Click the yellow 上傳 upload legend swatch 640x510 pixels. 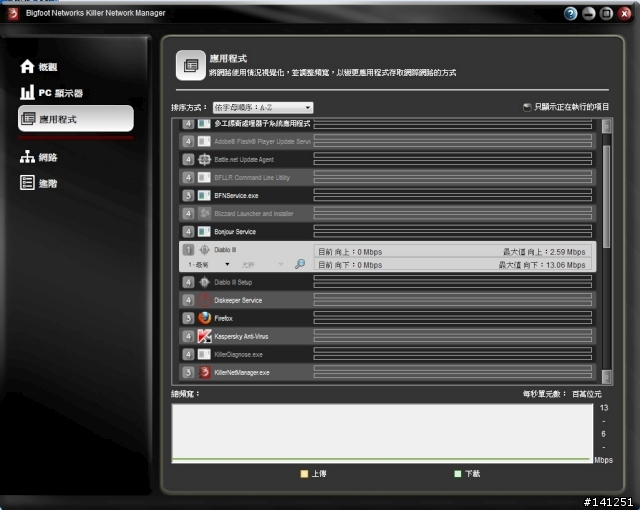tap(304, 474)
